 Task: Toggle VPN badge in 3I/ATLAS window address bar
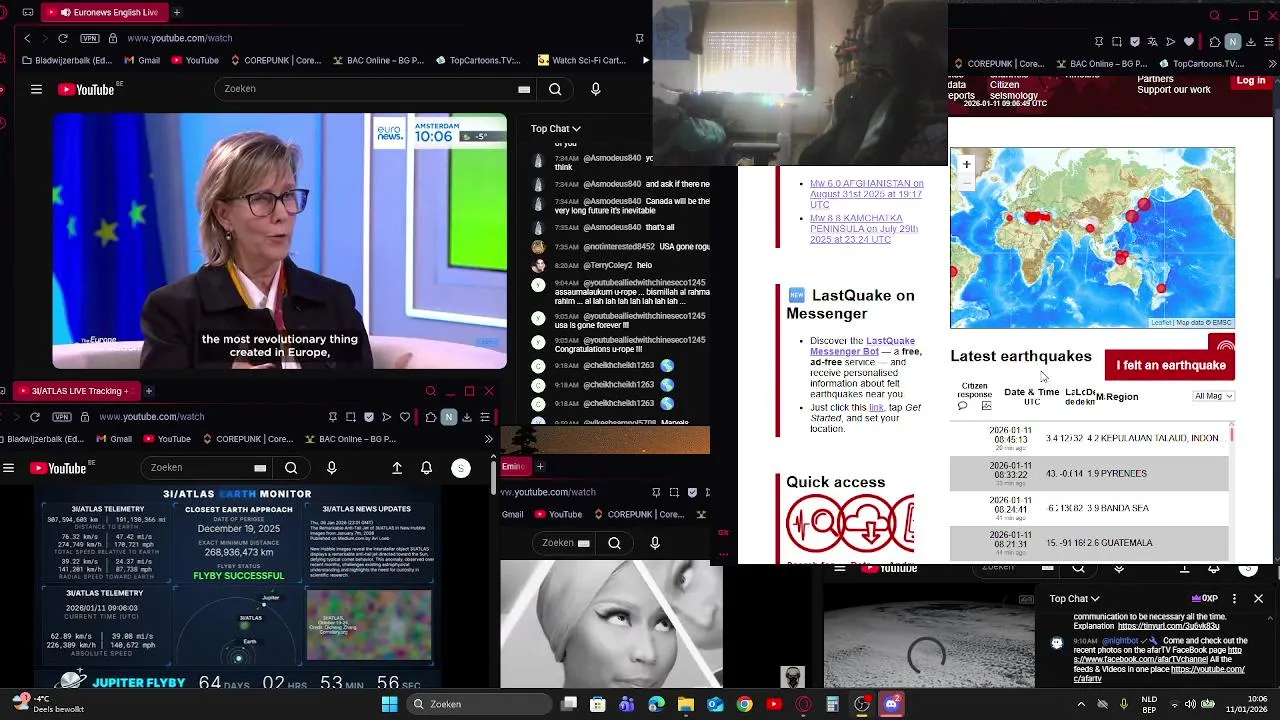pos(63,416)
